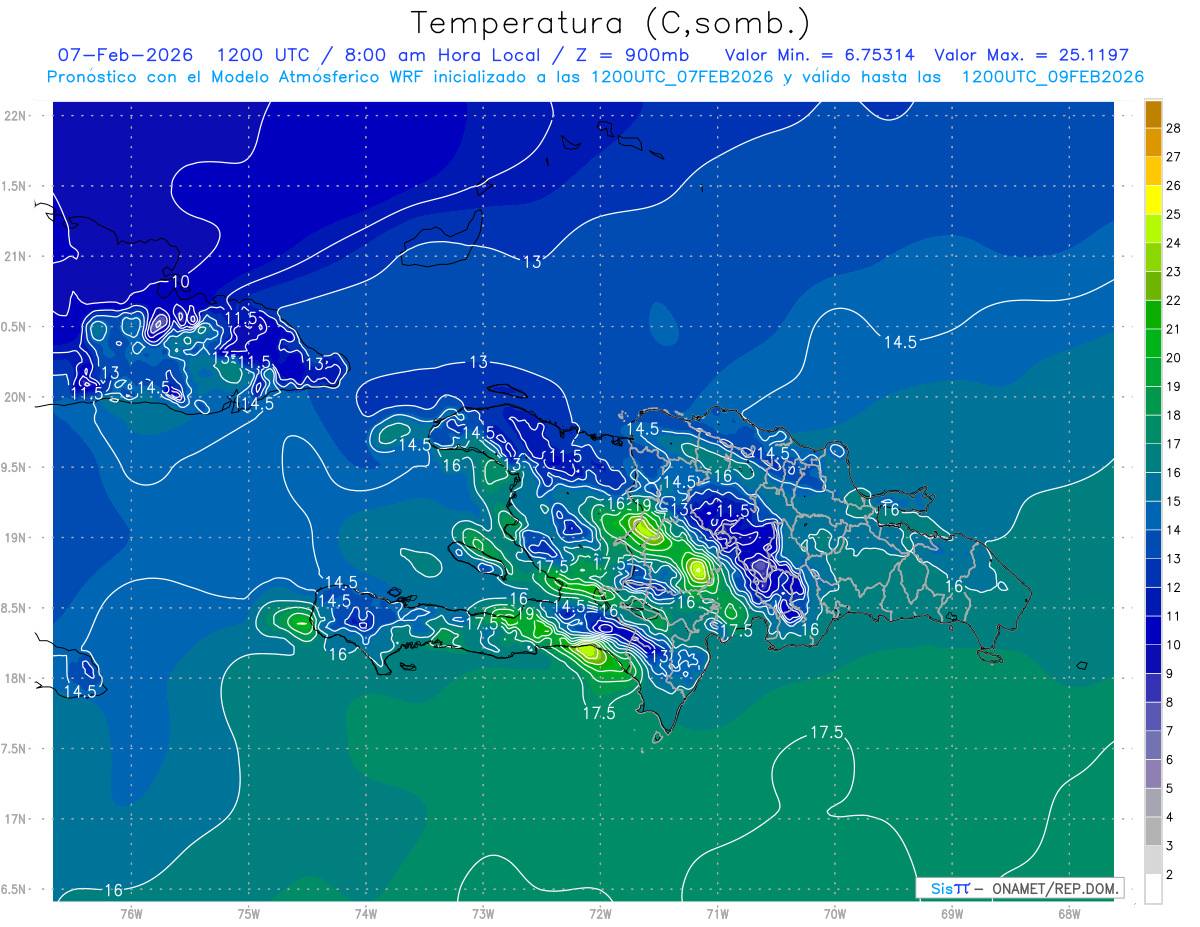
Task: Click the '4' value on the colorbar
Action: coord(1170,817)
